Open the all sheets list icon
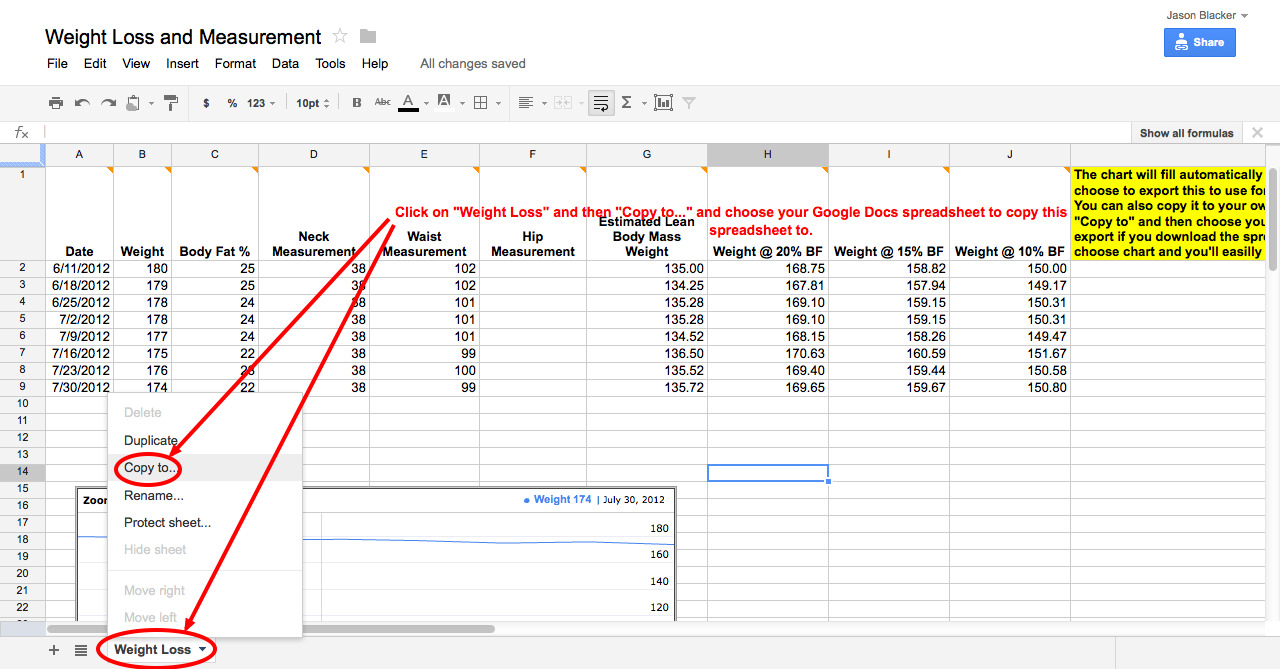Screen dimensions: 1280x669 coord(81,650)
